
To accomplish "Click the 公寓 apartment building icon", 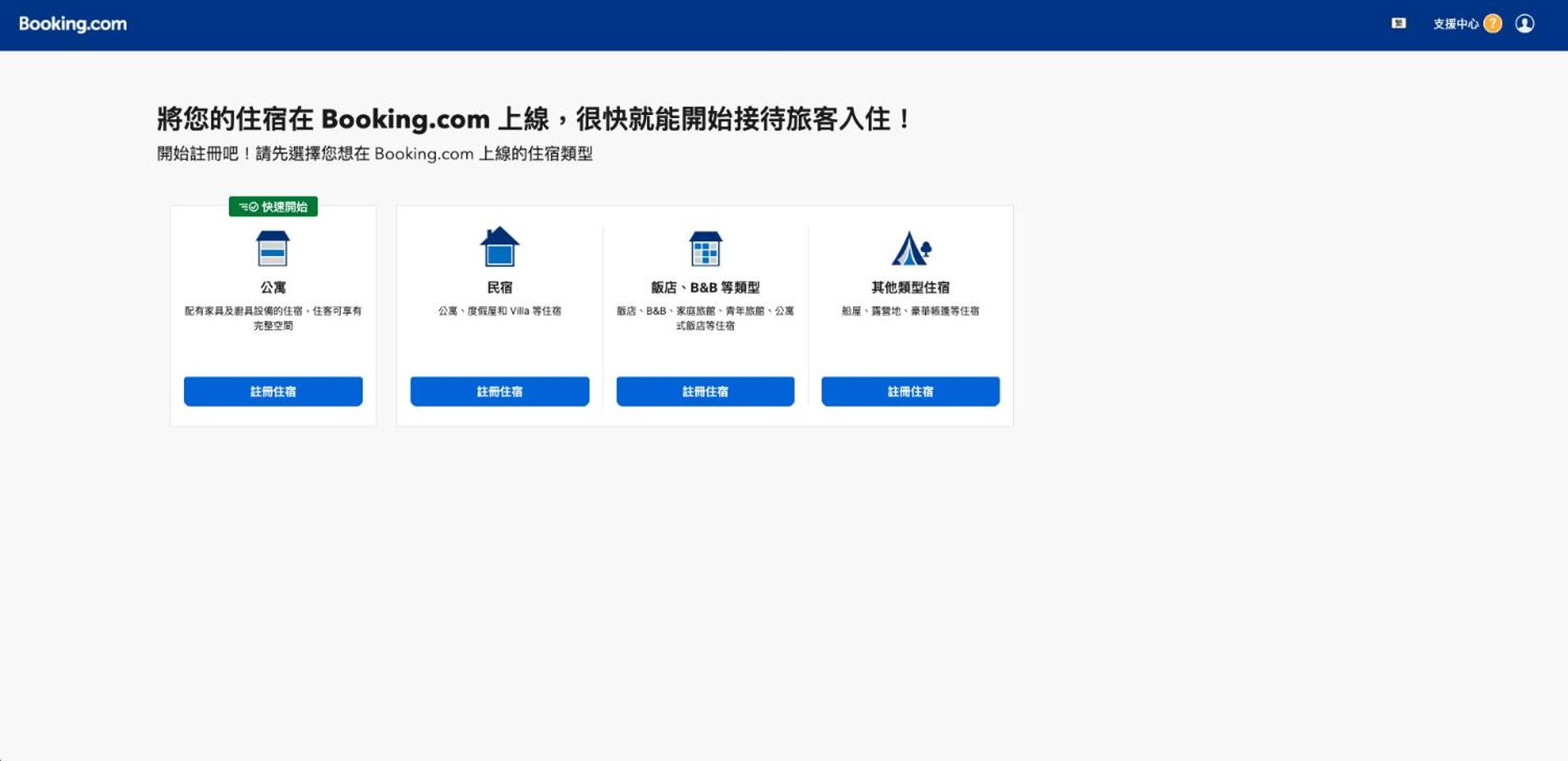I will pos(273,248).
